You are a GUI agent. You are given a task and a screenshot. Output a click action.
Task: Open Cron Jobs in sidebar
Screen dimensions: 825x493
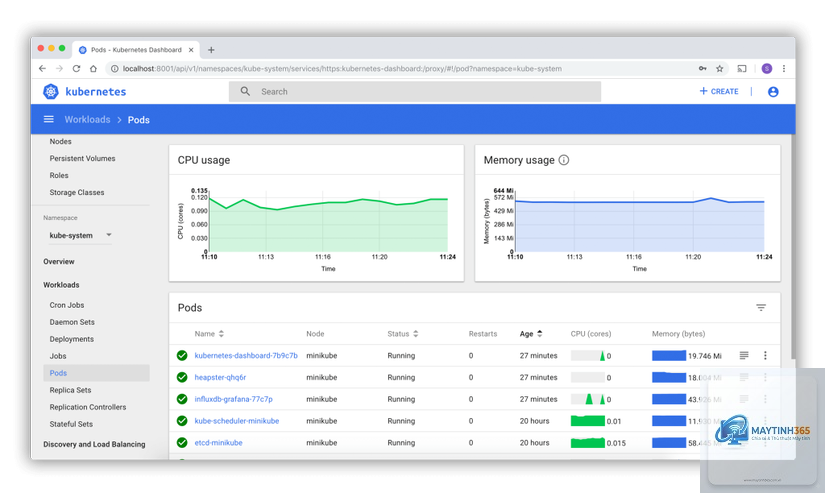pos(67,305)
